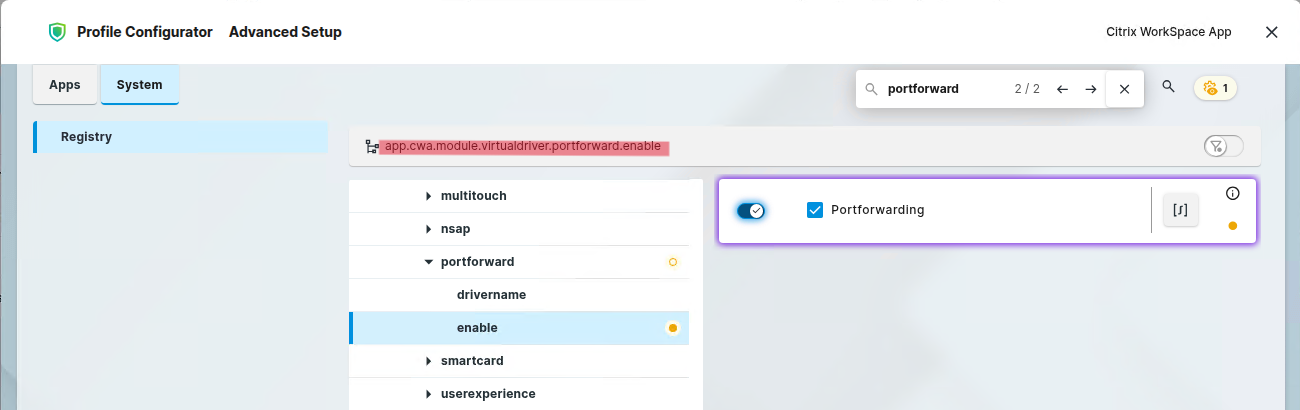The image size is (1300, 410).
Task: Expand the nsap tree node
Action: tap(429, 229)
